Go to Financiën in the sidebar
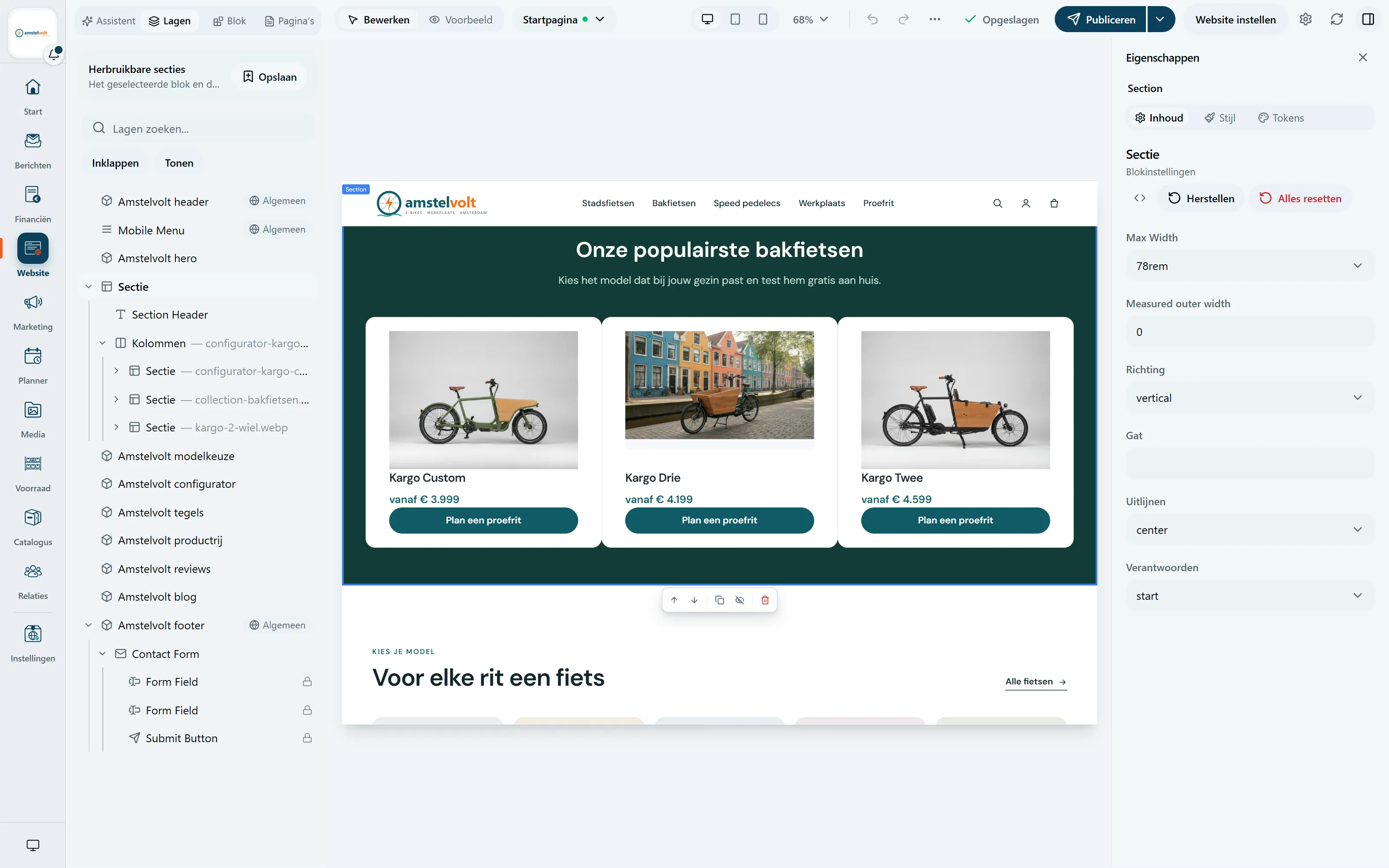The height and width of the screenshot is (868, 1389). click(x=33, y=204)
